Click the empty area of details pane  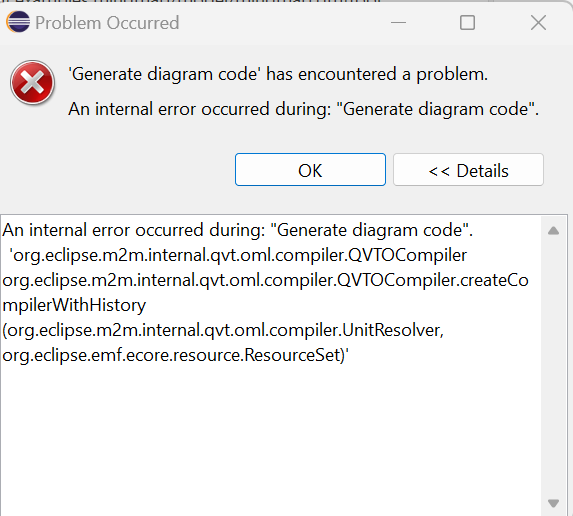270,439
